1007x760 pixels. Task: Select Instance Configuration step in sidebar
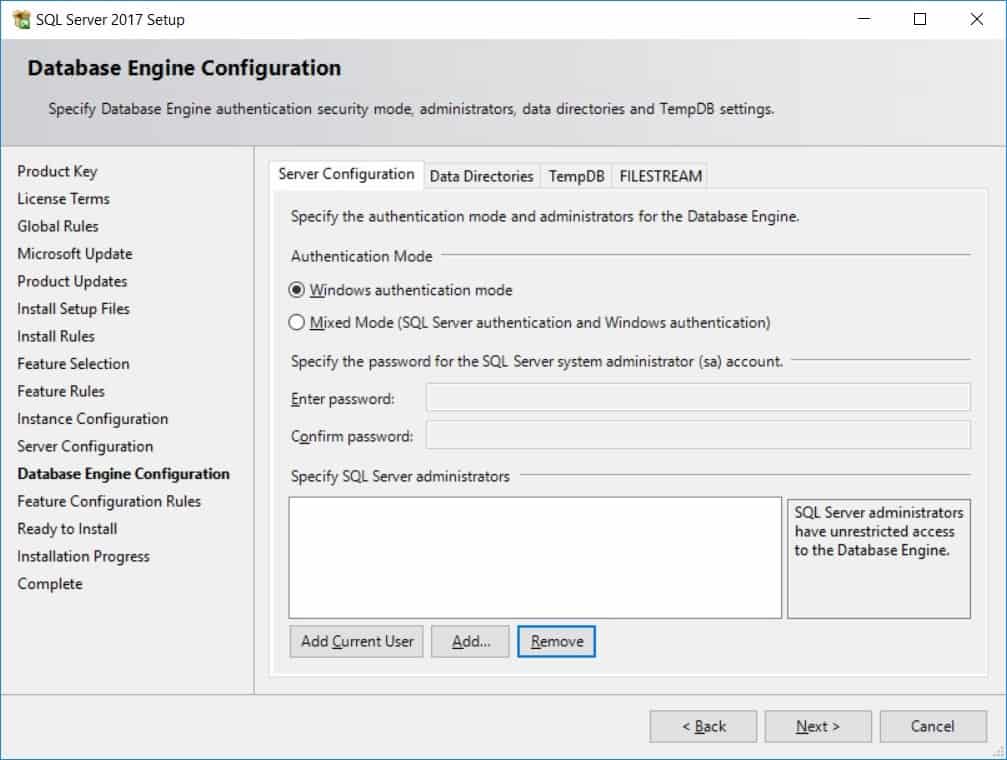pyautogui.click(x=92, y=419)
